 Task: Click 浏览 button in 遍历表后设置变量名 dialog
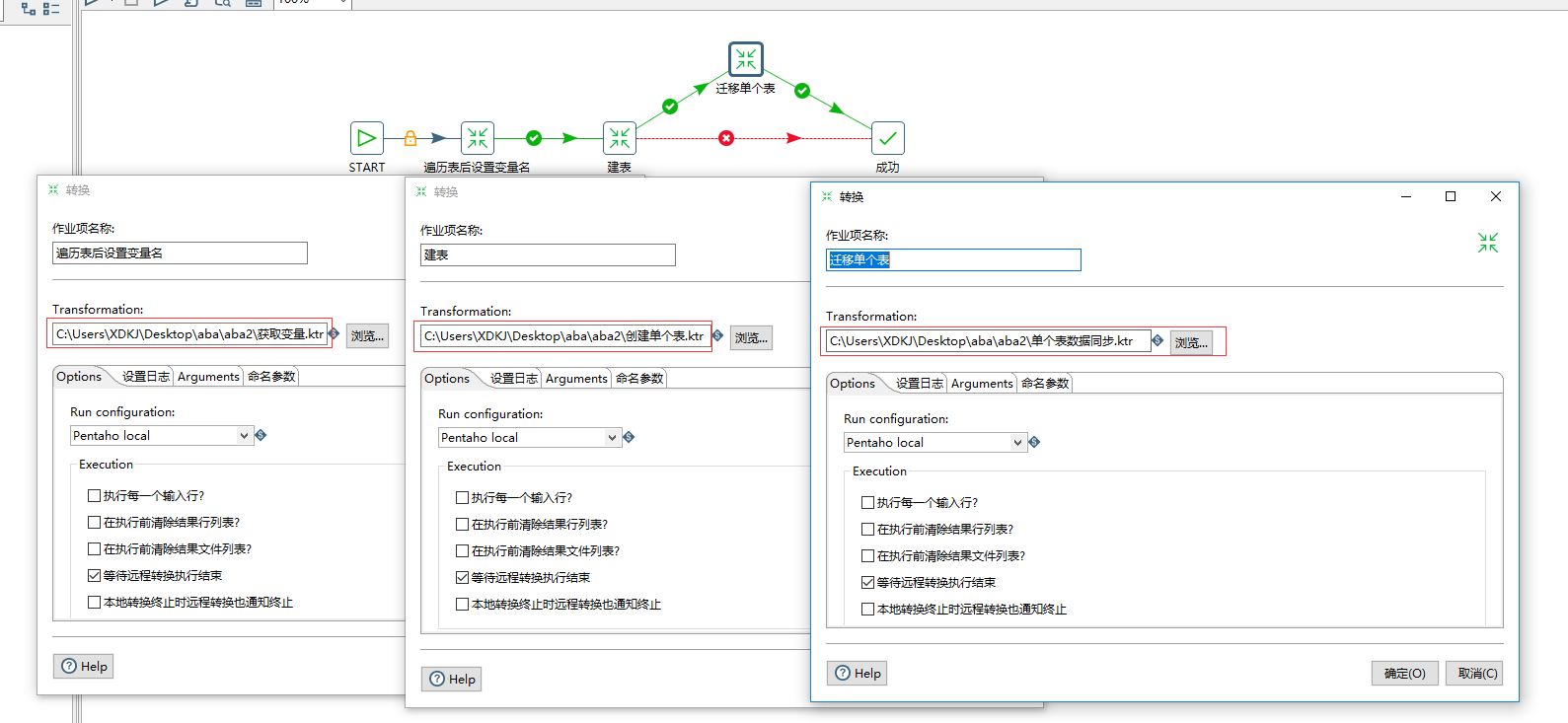click(x=367, y=335)
